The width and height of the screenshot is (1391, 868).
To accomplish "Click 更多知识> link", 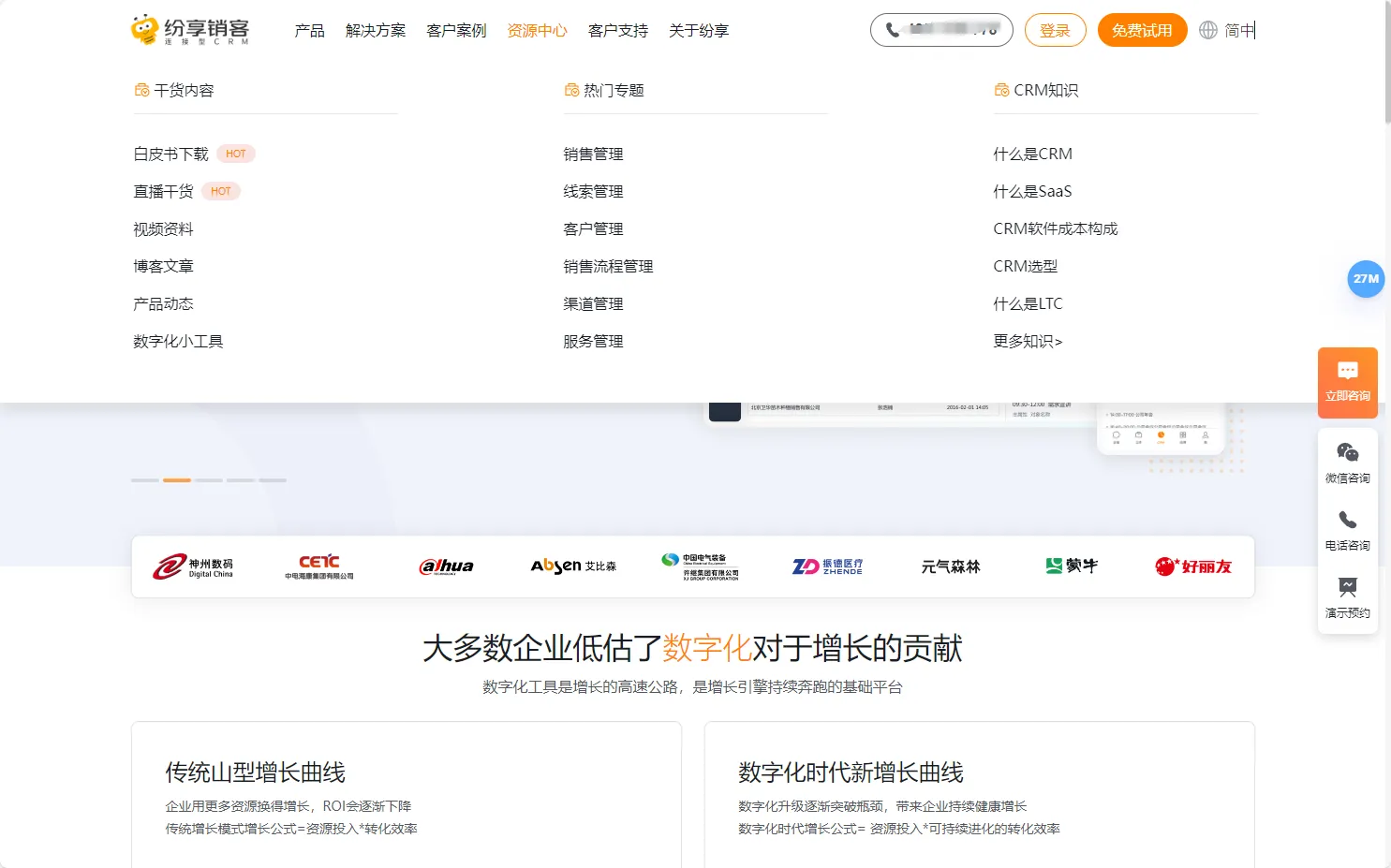I will pyautogui.click(x=1028, y=341).
